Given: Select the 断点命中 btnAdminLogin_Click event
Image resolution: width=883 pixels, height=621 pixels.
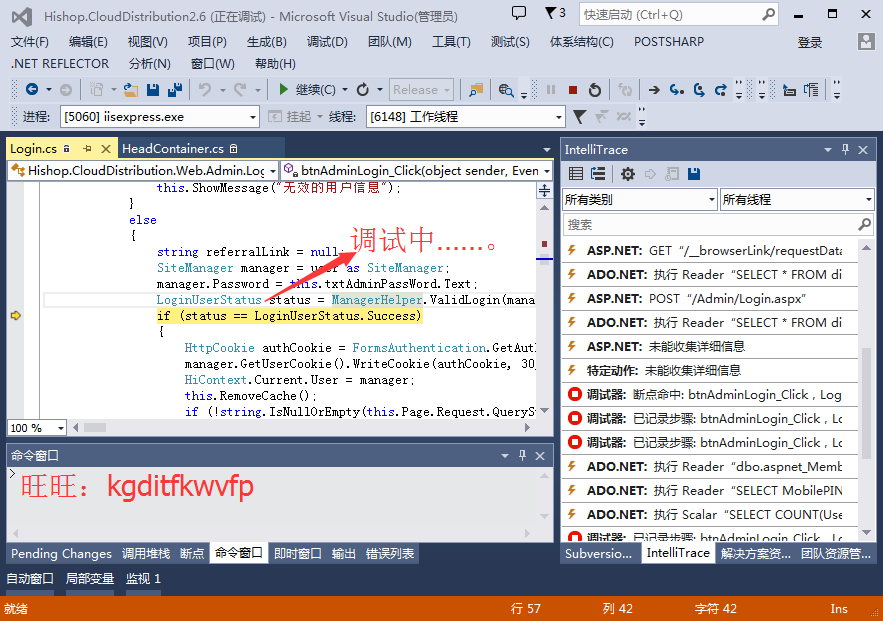Looking at the screenshot, I should [710, 395].
